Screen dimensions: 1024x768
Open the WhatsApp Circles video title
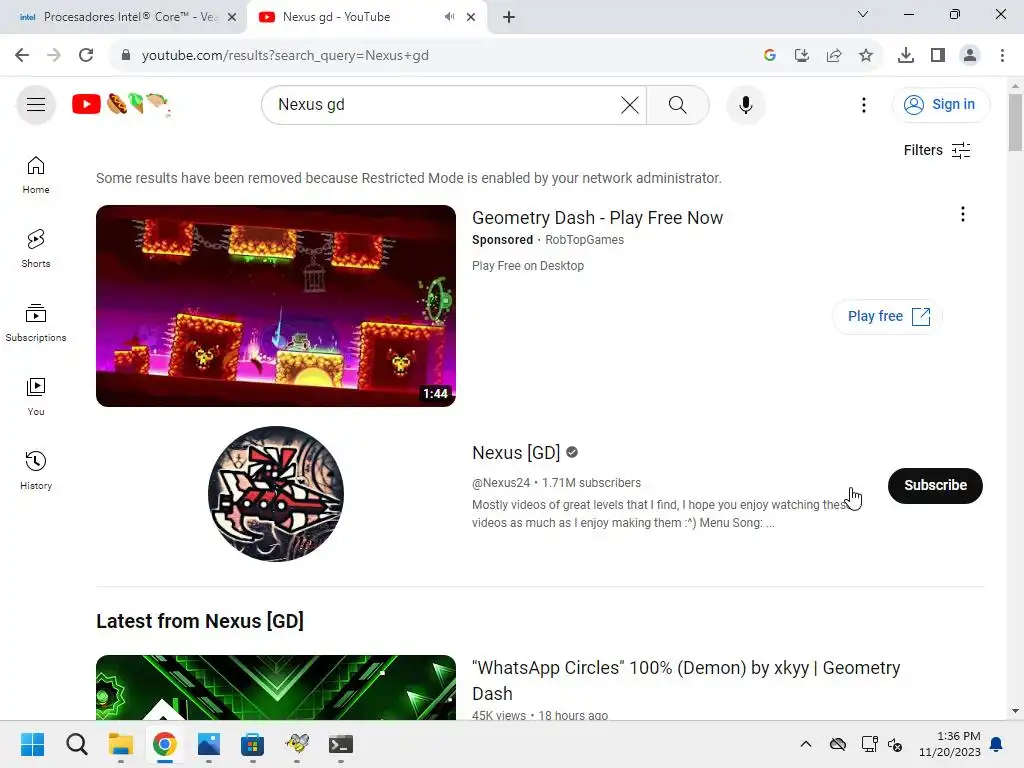pyautogui.click(x=686, y=680)
